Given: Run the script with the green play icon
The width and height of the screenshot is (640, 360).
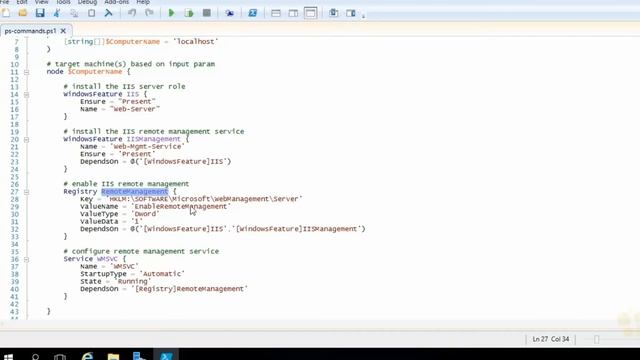Looking at the screenshot, I should tap(171, 13).
